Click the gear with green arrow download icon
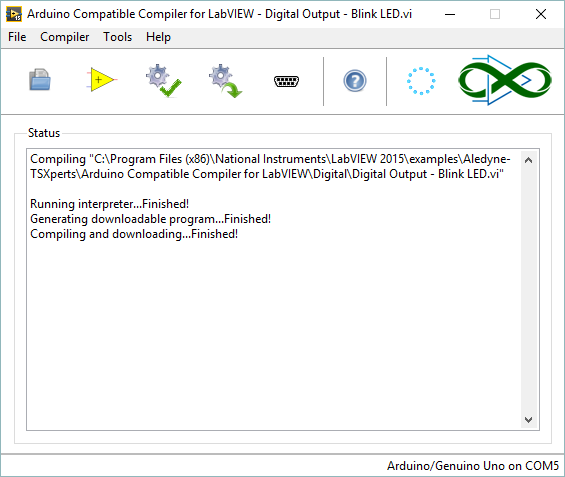This screenshot has width=565, height=477. tap(226, 81)
